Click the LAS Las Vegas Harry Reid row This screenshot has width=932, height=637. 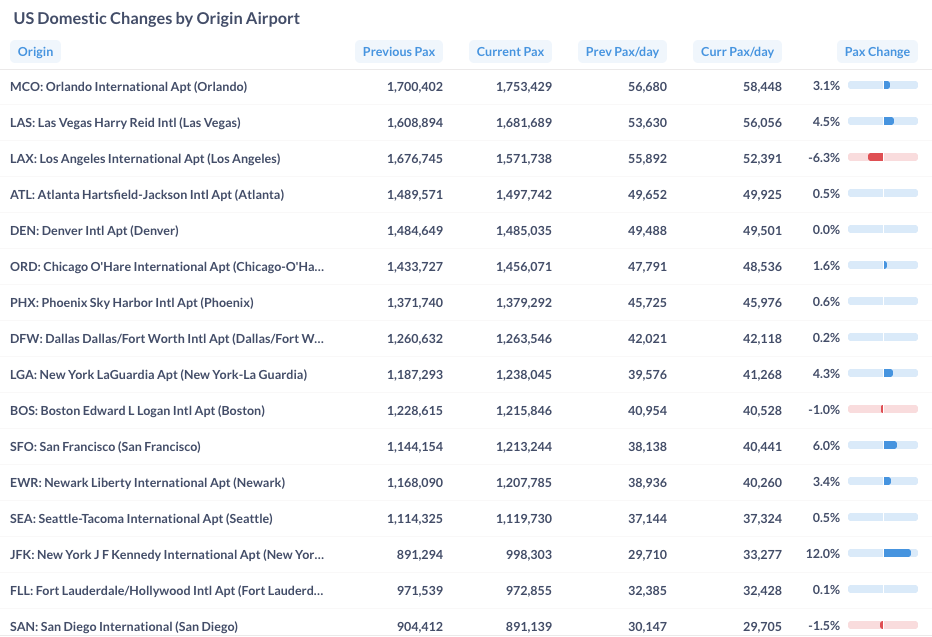coord(125,123)
